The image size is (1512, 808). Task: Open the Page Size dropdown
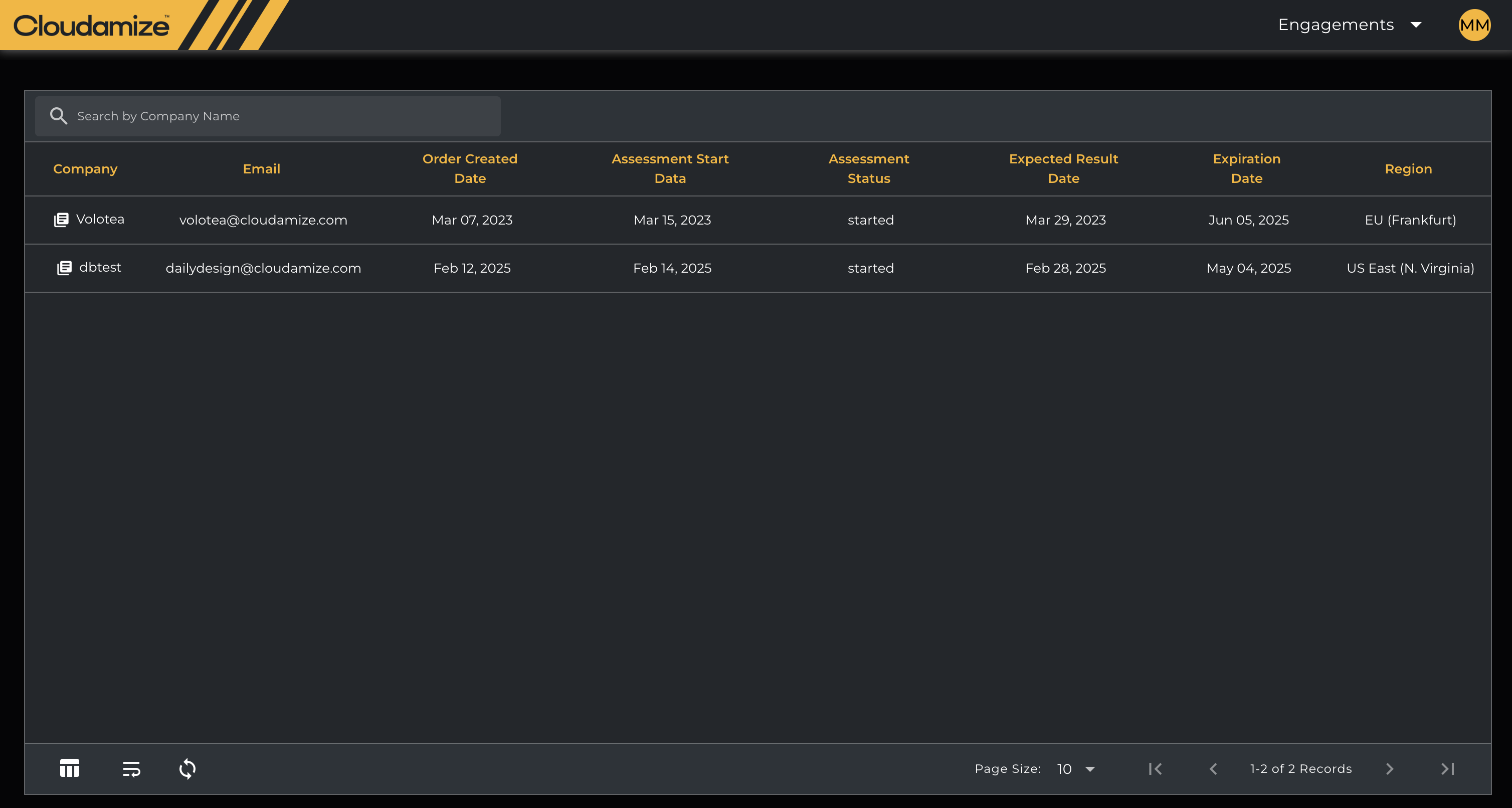pyautogui.click(x=1076, y=769)
